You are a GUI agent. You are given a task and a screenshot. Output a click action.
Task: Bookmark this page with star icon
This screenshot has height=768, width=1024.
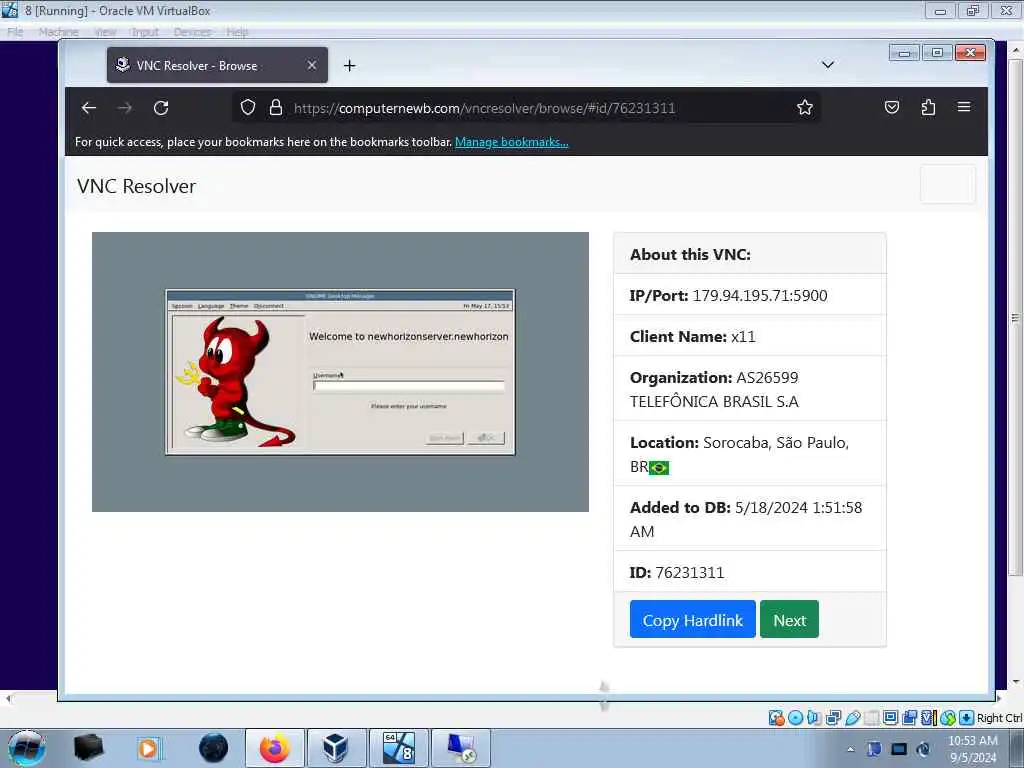click(805, 107)
